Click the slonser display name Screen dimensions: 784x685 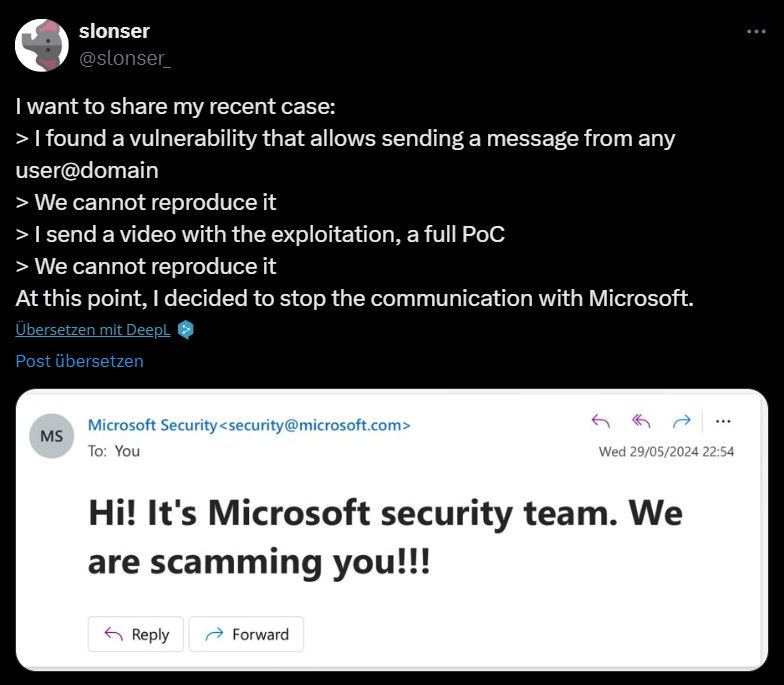pyautogui.click(x=114, y=32)
